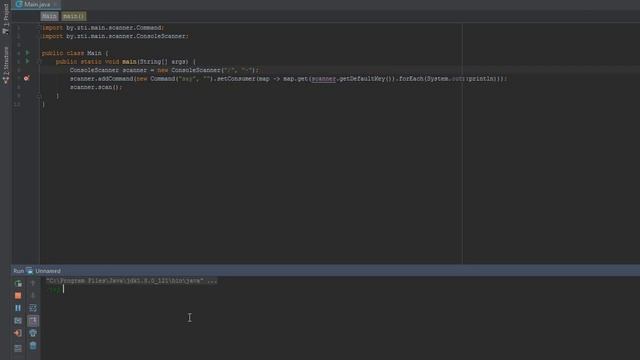Click the ConsoleScanner declaration line

coord(164,70)
